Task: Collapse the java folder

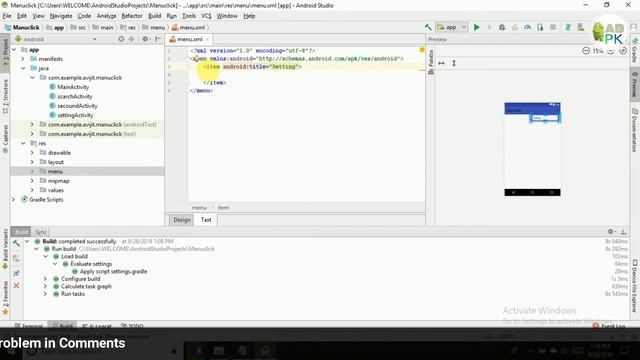Action: [x=23, y=68]
